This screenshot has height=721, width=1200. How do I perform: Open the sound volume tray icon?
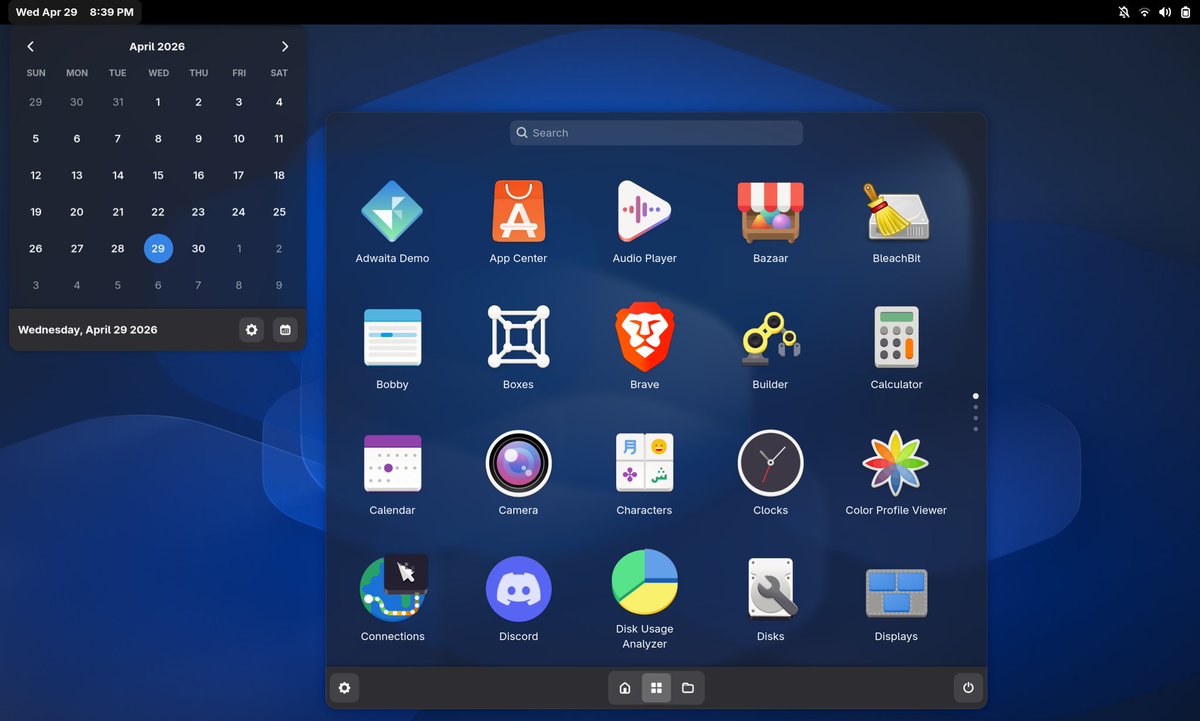pyautogui.click(x=1165, y=12)
